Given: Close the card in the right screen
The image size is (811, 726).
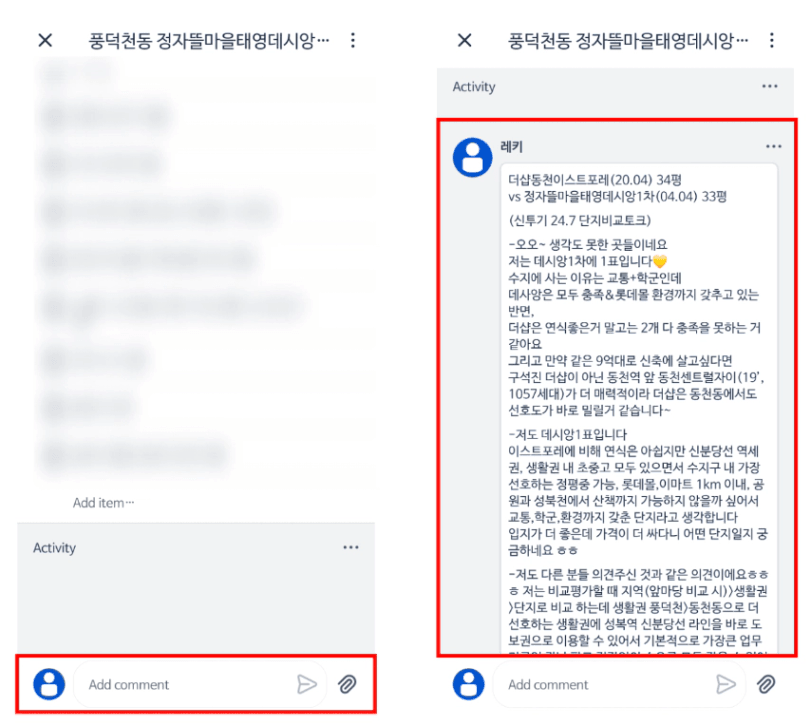Looking at the screenshot, I should [x=465, y=40].
